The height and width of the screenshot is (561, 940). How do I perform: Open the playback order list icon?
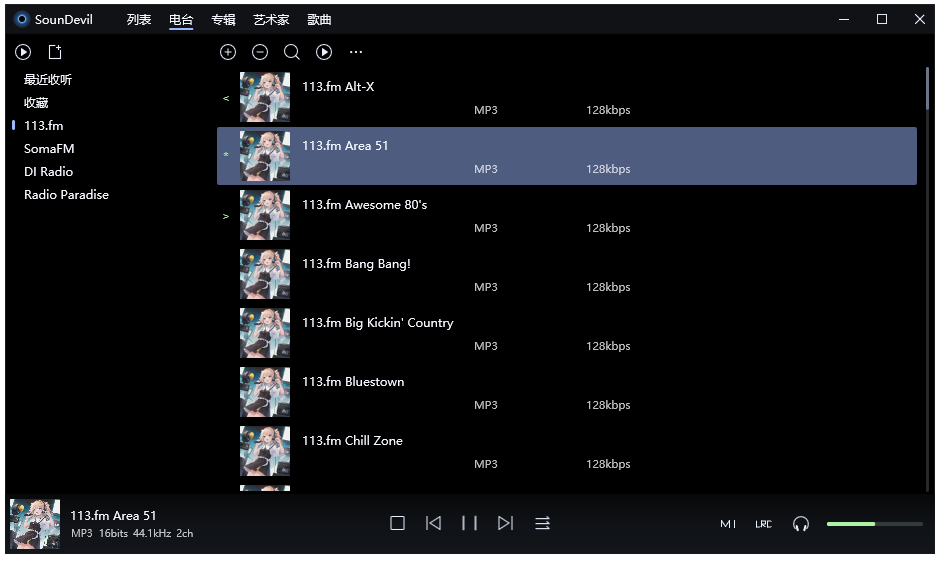coord(543,523)
